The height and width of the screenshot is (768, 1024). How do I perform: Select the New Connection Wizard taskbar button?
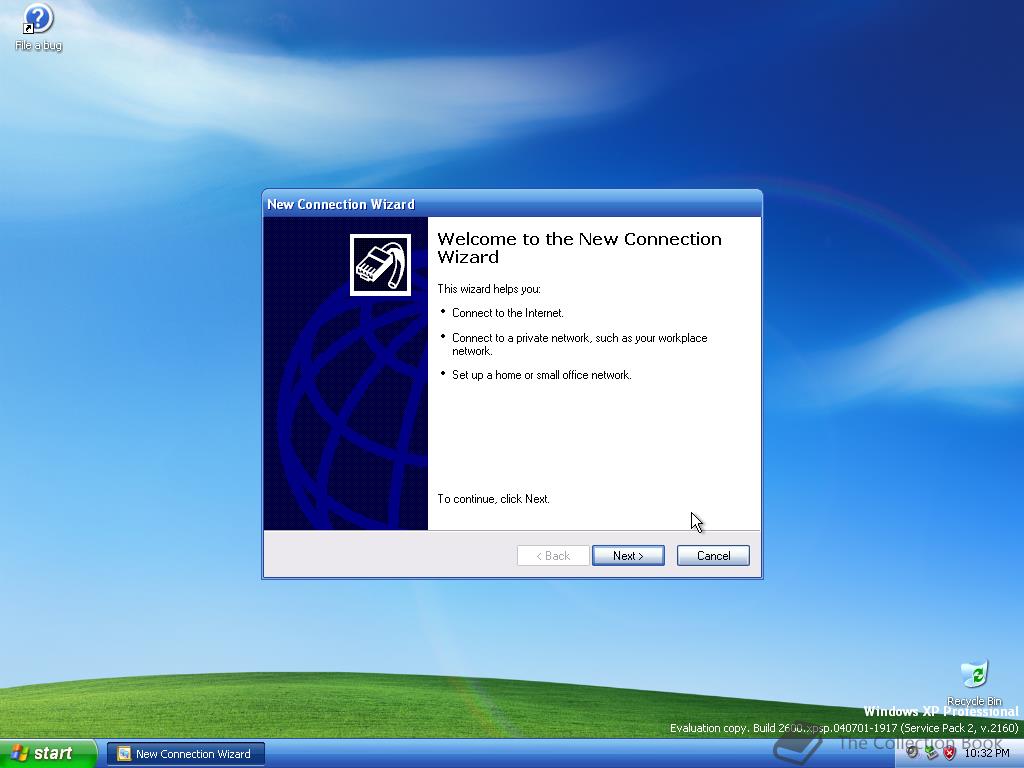[186, 754]
